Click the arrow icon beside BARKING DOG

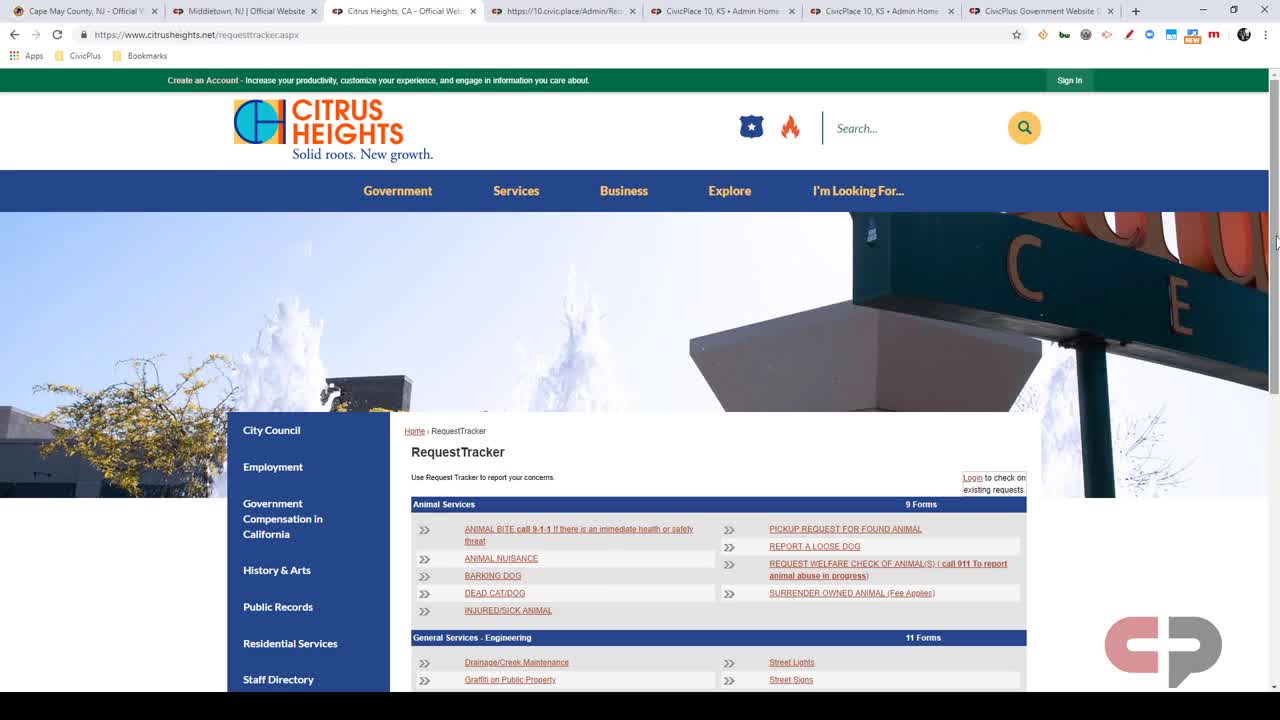tap(424, 576)
